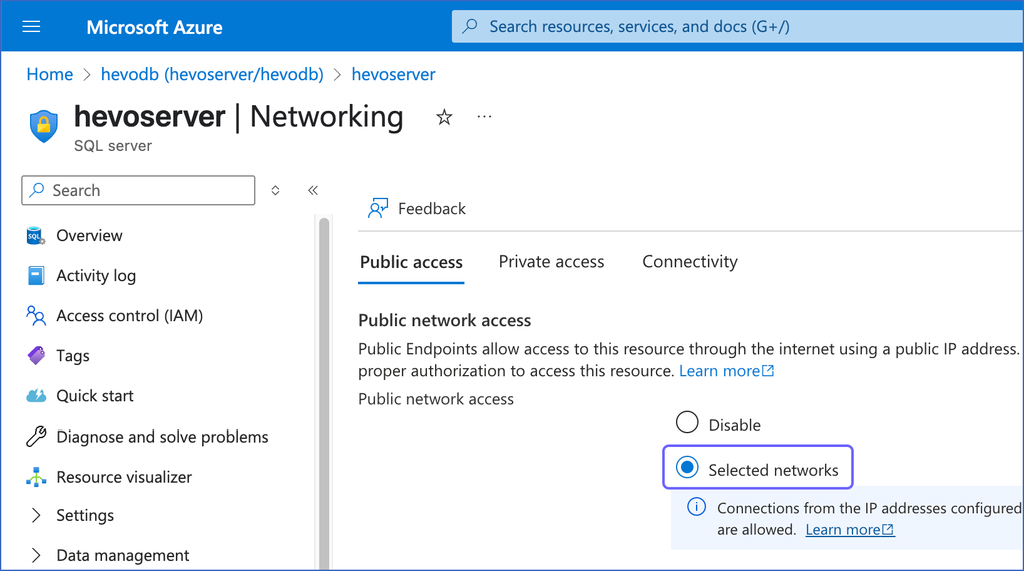Click the info icon in connections notice
Image resolution: width=1024 pixels, height=571 pixels.
[696, 507]
